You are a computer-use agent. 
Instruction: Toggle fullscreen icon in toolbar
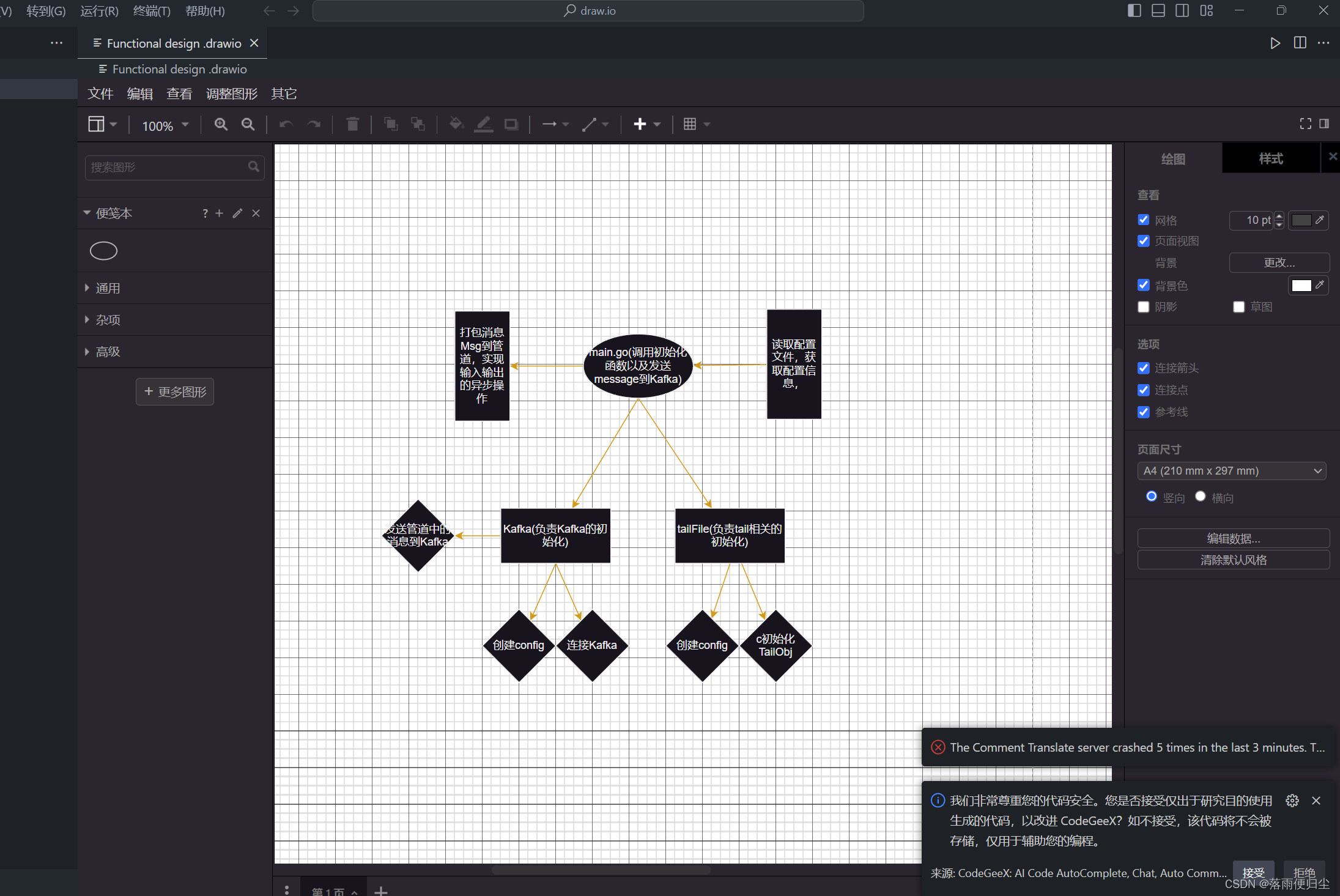(x=1305, y=124)
